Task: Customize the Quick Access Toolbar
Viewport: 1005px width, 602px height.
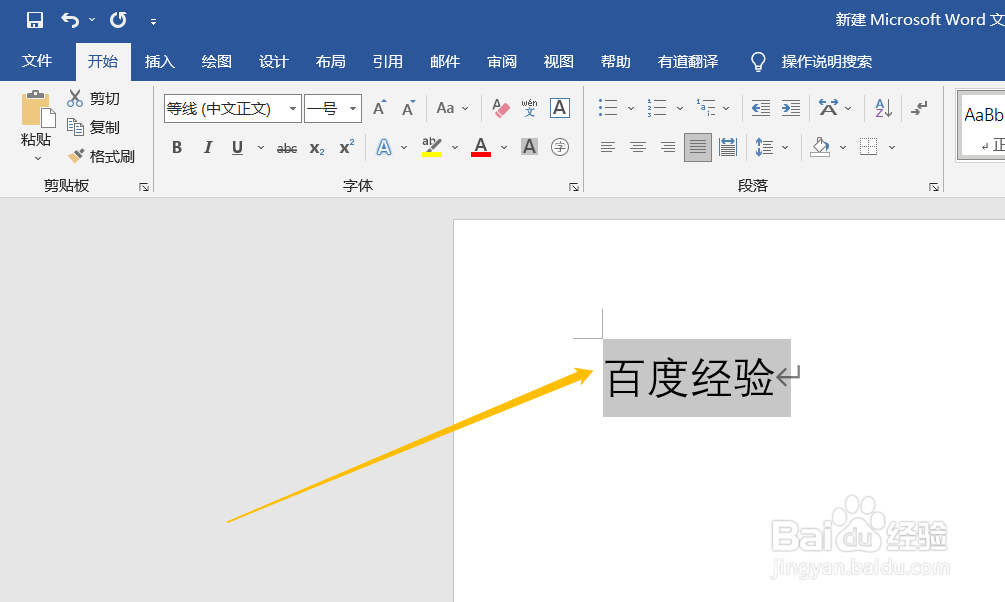Action: (153, 21)
